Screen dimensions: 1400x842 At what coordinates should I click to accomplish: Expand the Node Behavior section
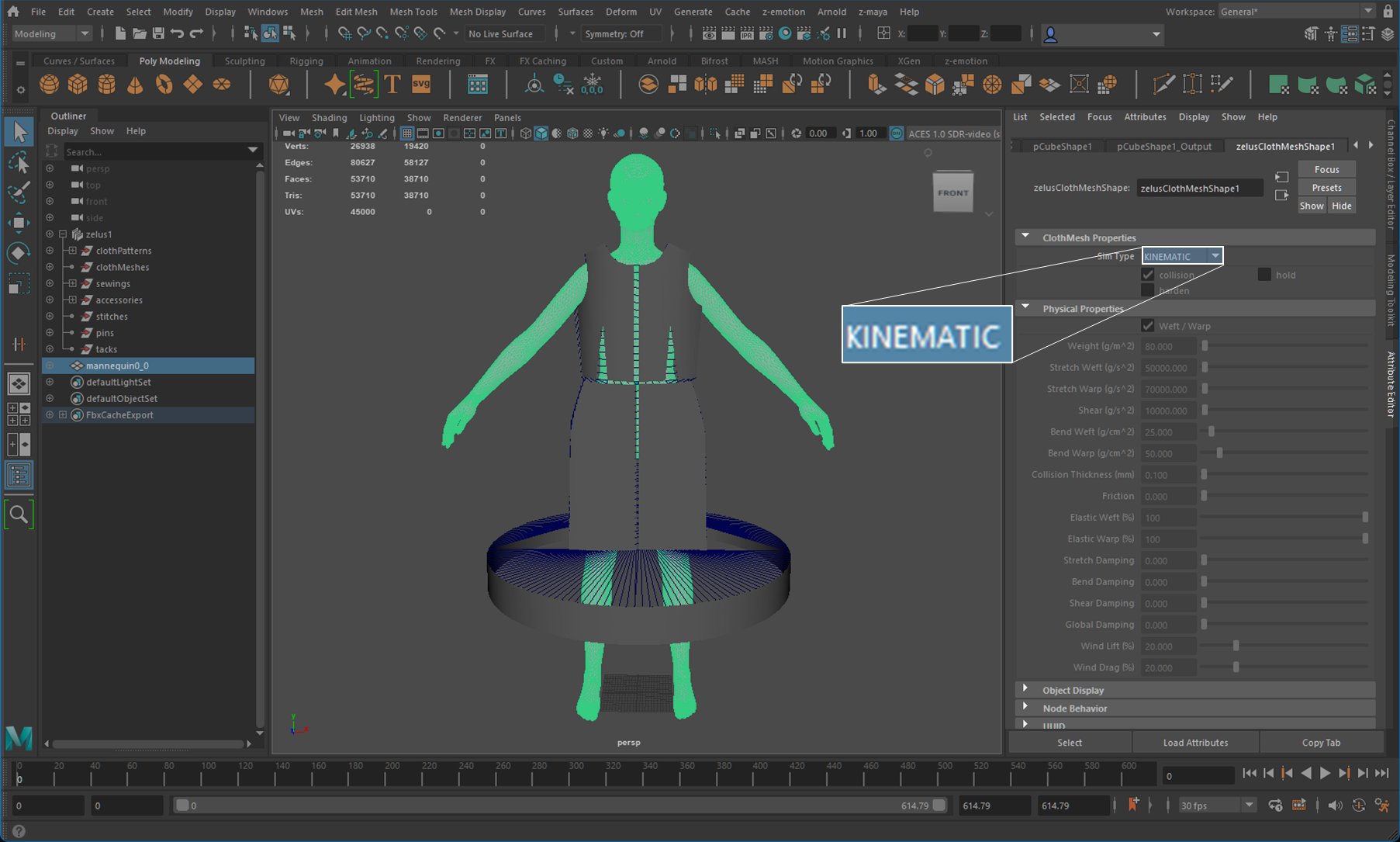[1025, 707]
